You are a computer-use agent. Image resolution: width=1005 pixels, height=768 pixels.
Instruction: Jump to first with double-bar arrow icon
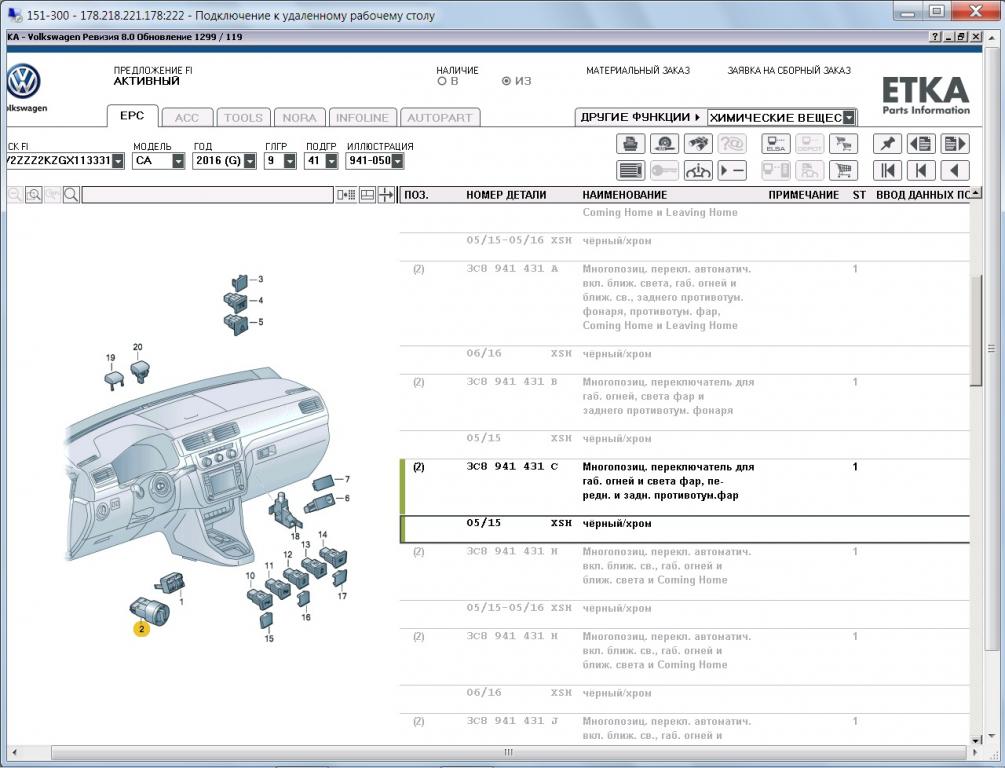pyautogui.click(x=887, y=171)
